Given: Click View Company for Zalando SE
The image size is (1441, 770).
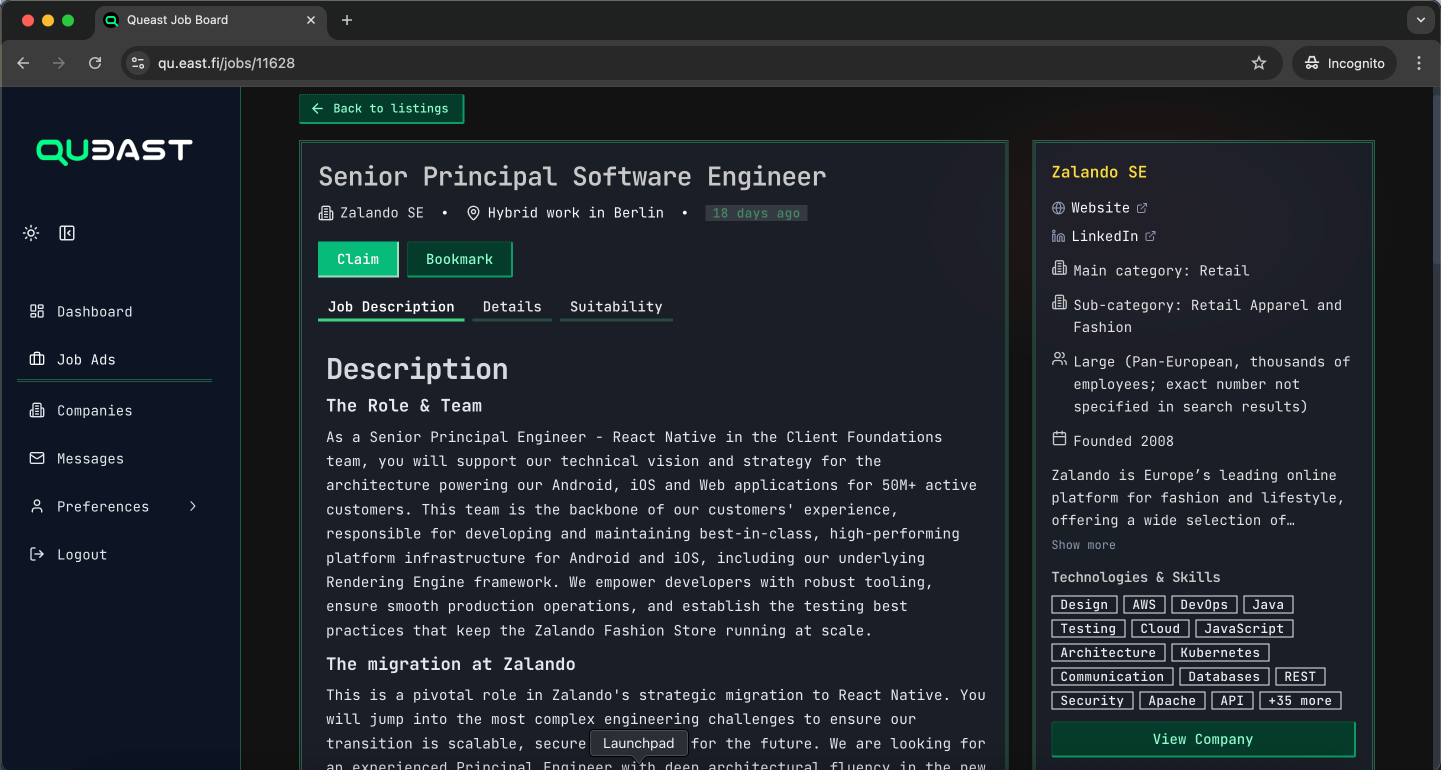Looking at the screenshot, I should [1202, 739].
